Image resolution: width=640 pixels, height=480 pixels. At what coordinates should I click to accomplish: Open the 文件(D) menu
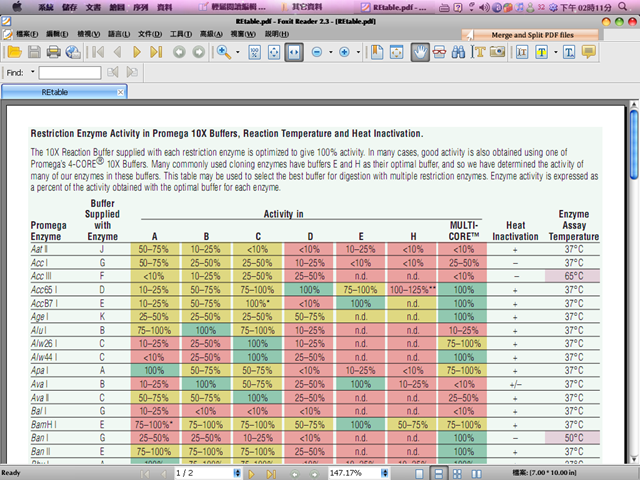[150, 34]
